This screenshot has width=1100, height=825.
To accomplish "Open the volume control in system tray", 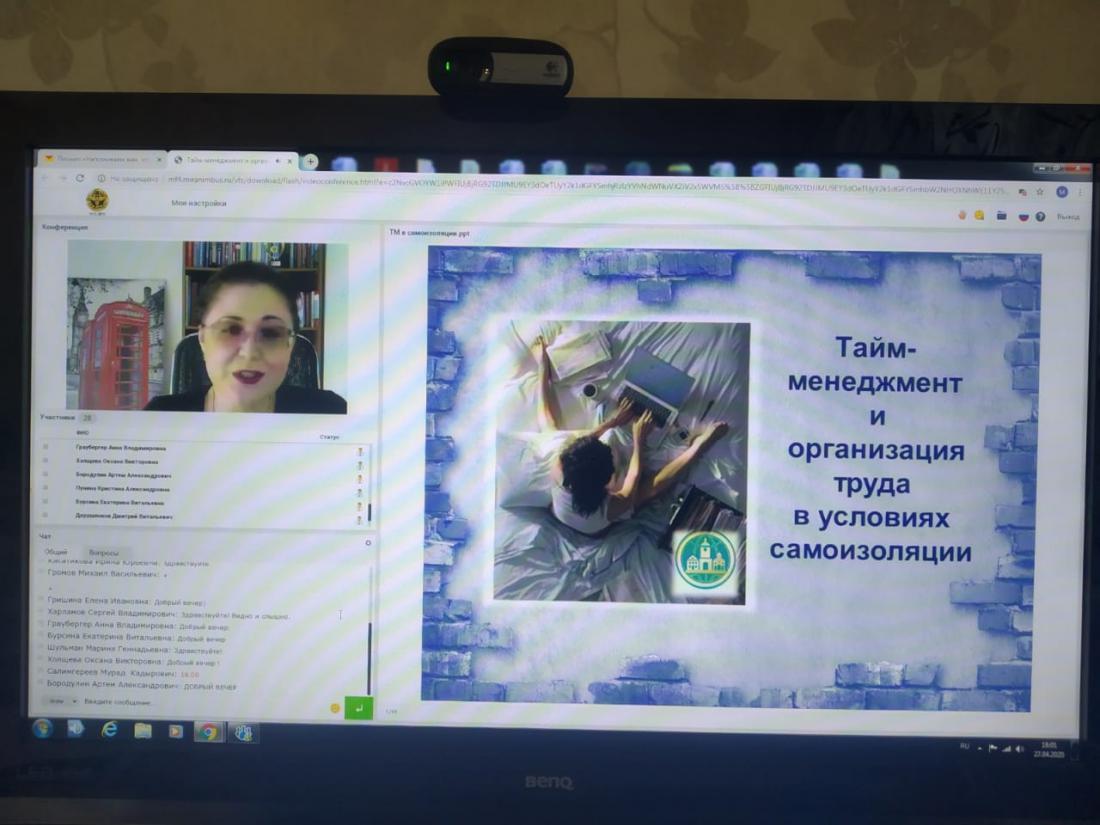I will tap(1019, 750).
